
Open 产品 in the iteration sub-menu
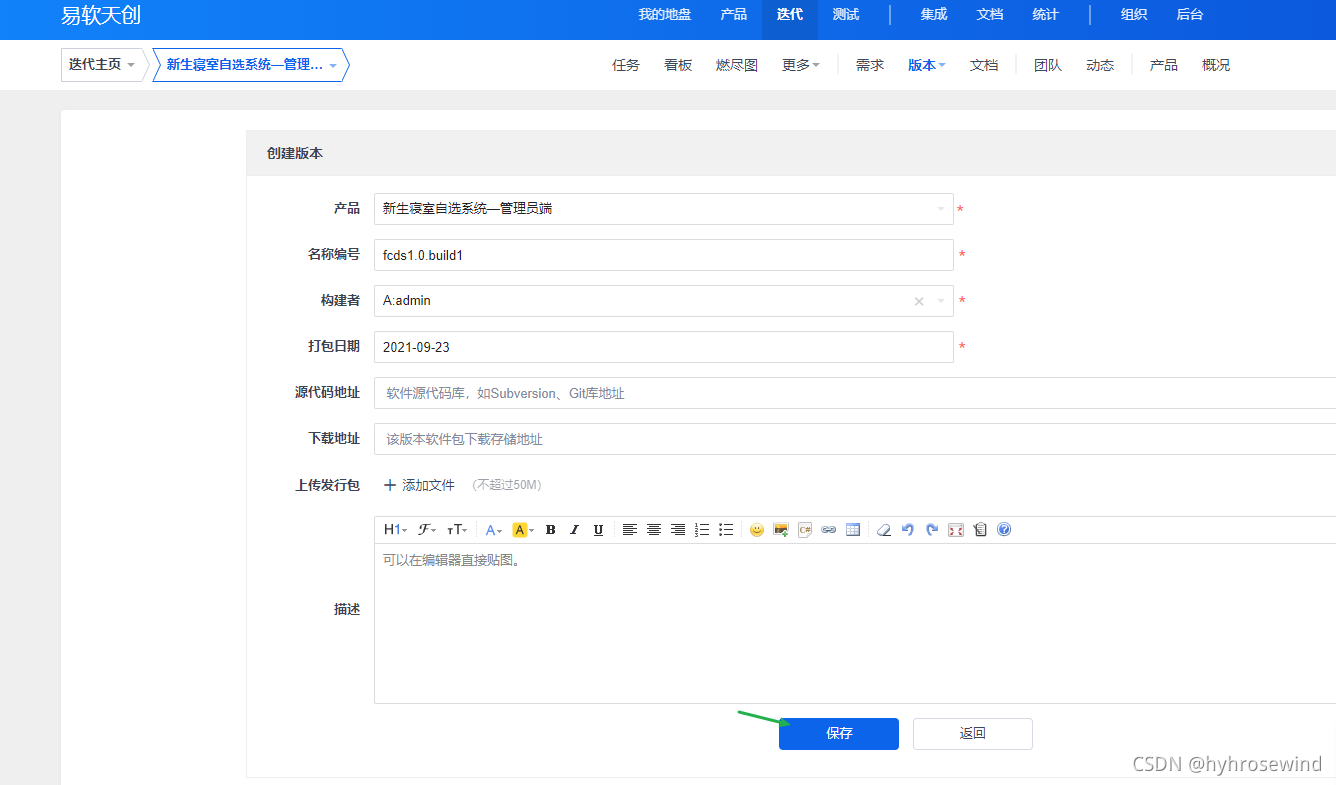point(1164,65)
